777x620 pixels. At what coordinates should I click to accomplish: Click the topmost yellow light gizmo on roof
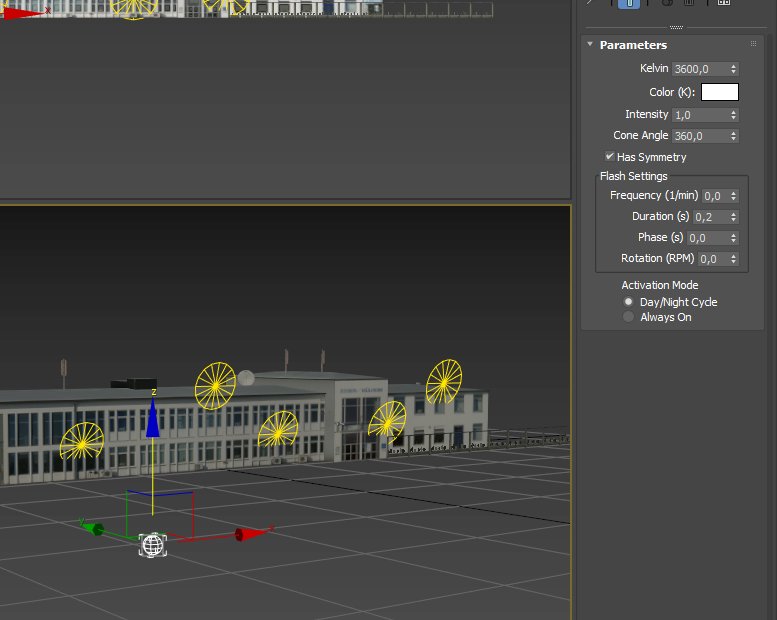point(215,385)
